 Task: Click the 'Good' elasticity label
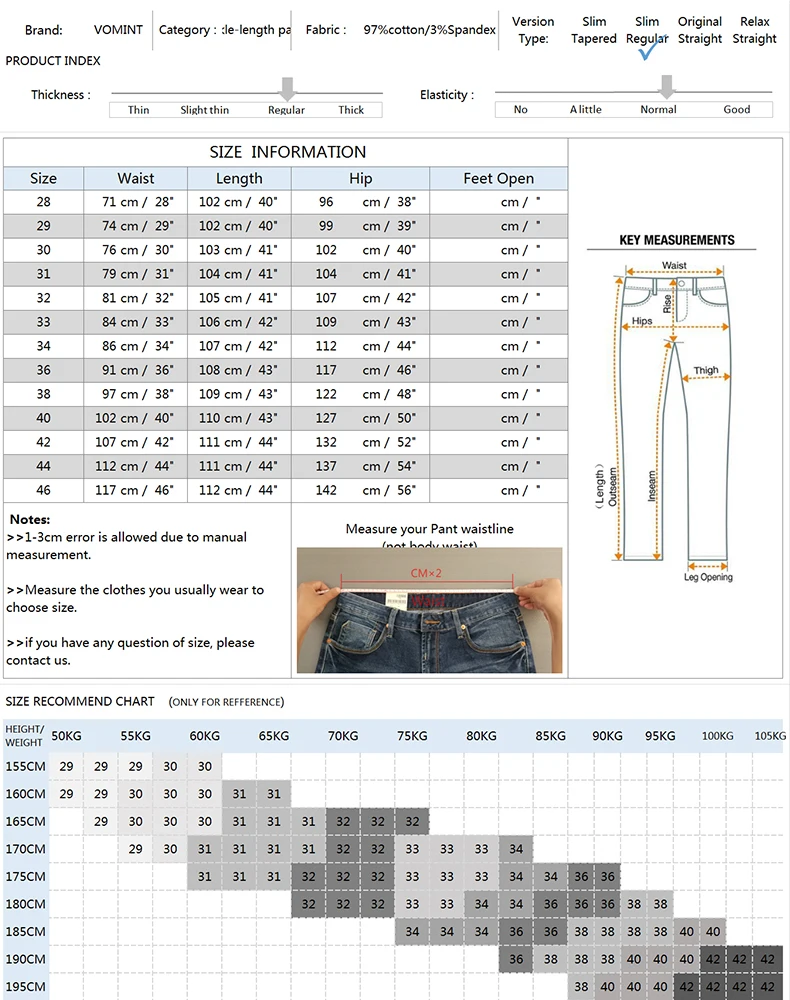tap(736, 109)
